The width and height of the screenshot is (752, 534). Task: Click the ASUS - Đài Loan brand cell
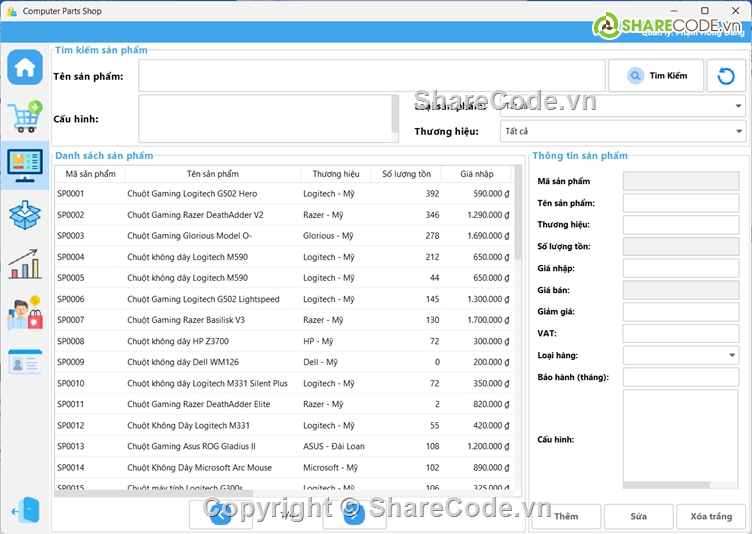pos(334,446)
